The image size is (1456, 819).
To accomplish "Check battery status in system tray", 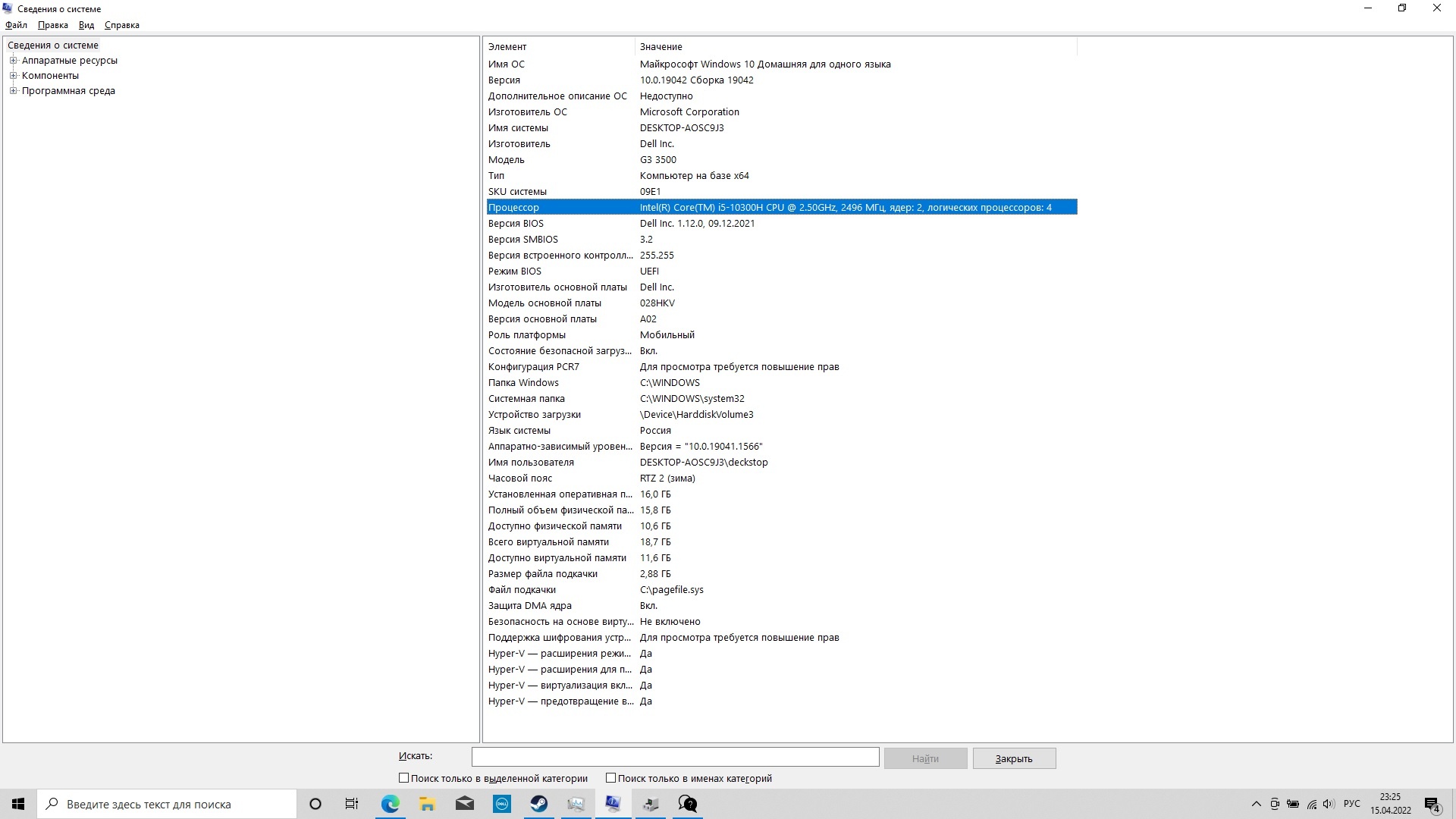I will pos(1293,804).
